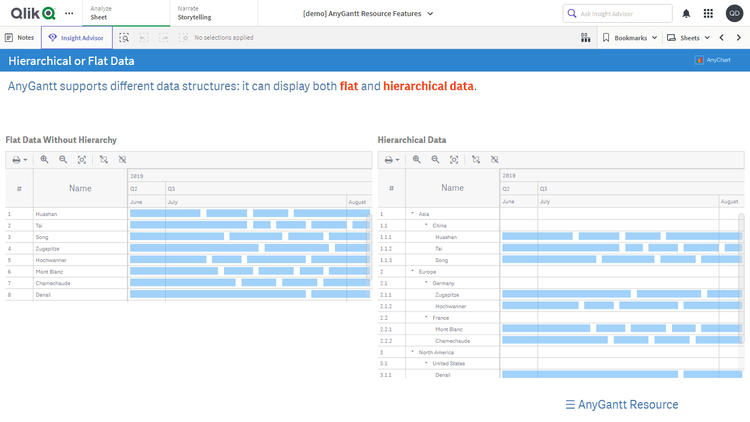Screen dimensions: 750x422
Task: Zoom out on the Hierarchical Data chart
Action: [x=435, y=159]
